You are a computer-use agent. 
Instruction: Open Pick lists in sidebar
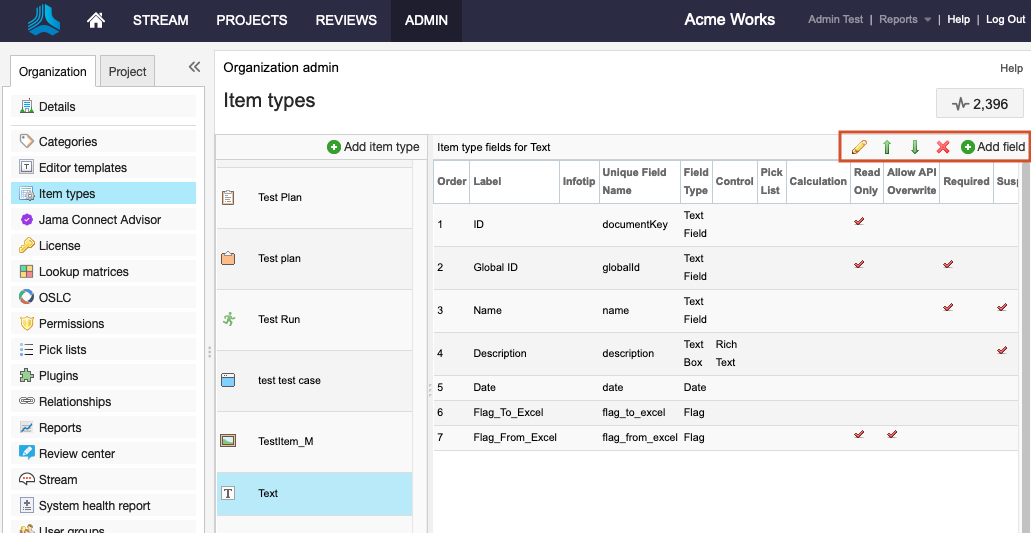click(103, 350)
